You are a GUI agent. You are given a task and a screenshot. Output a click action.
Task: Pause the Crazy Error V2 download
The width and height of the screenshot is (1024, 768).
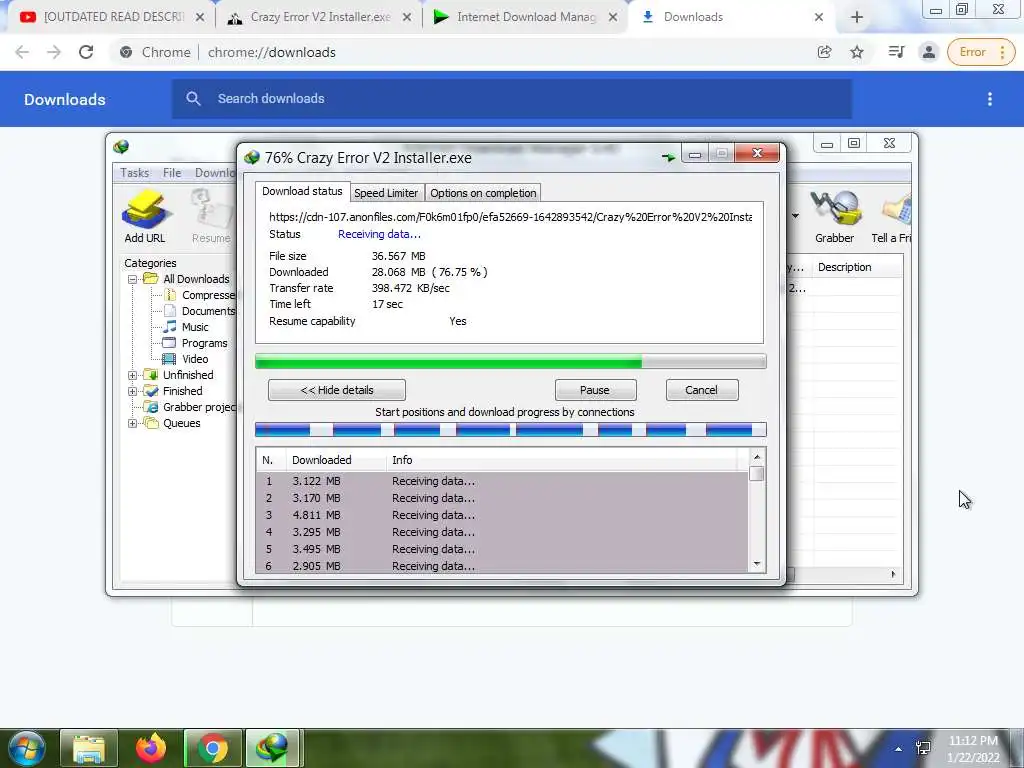(x=595, y=390)
